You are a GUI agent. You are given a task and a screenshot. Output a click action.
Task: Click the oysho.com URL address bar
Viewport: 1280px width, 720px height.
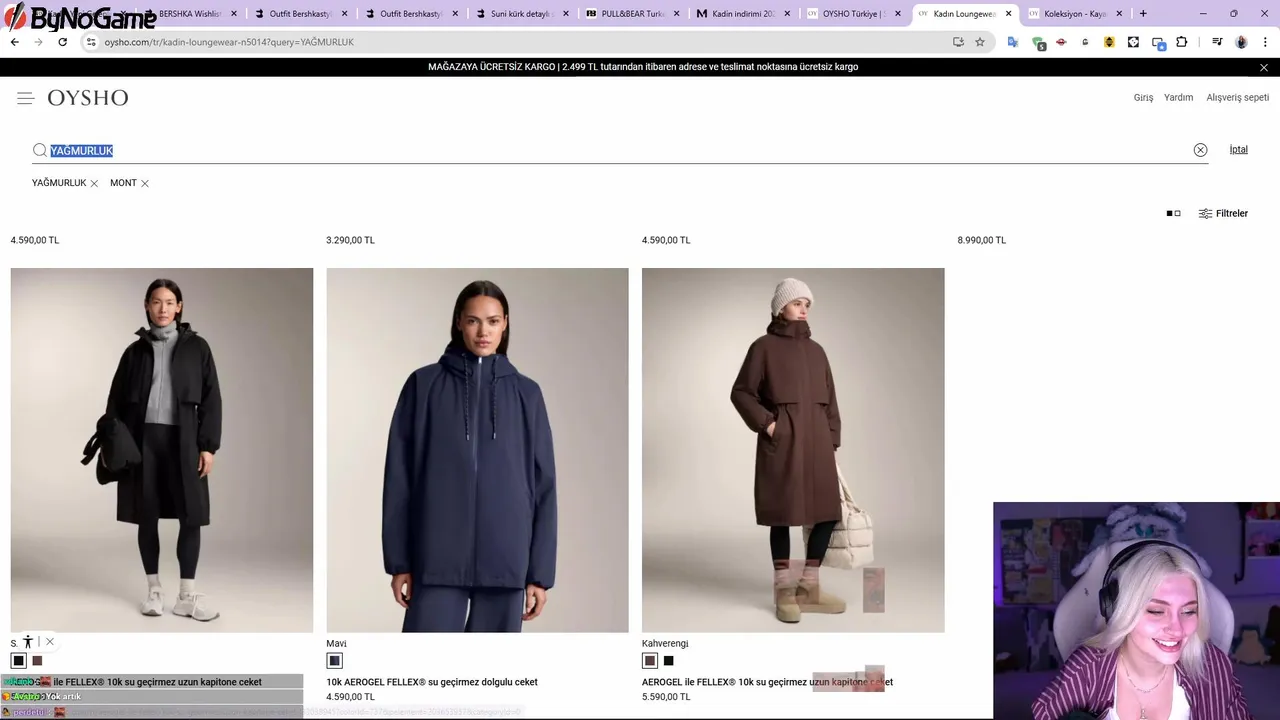[520, 42]
